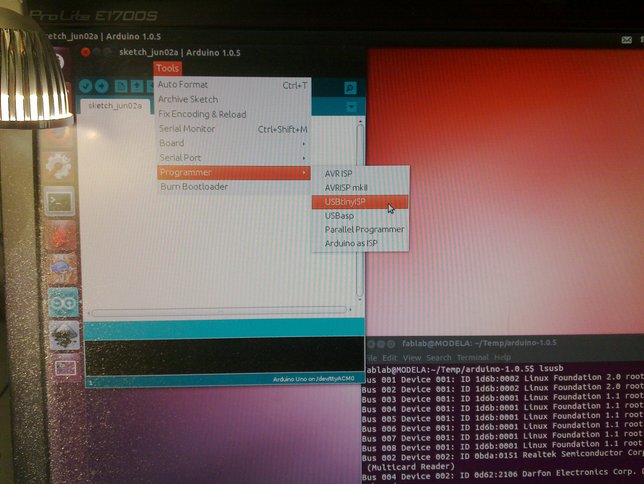Expand the Serial Port submenu

click(232, 158)
